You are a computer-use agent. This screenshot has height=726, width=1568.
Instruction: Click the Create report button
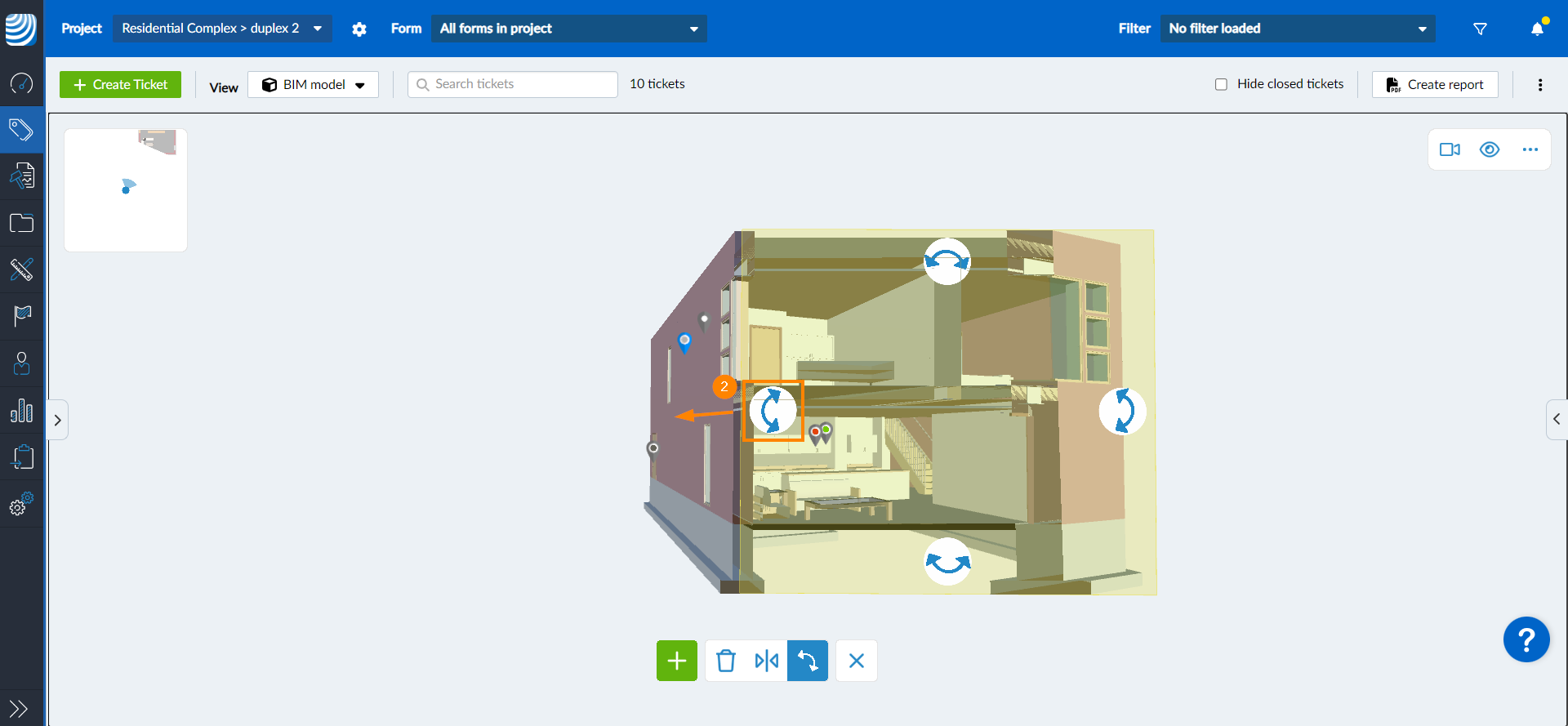click(1435, 85)
